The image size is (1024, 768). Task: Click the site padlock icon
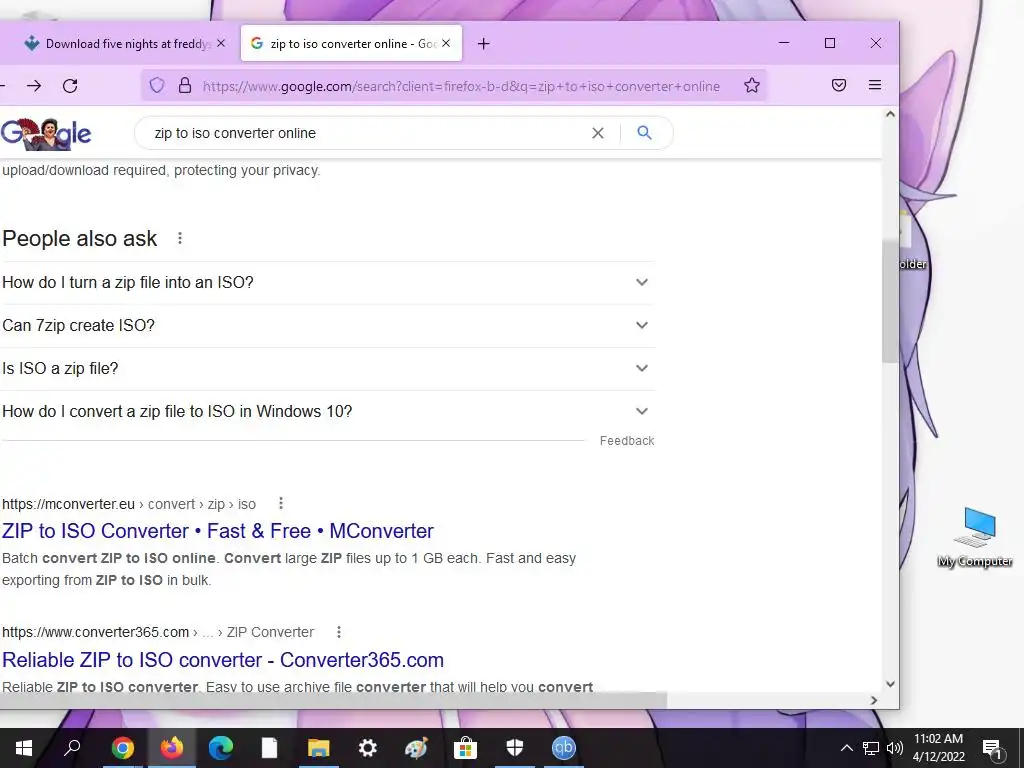point(185,86)
